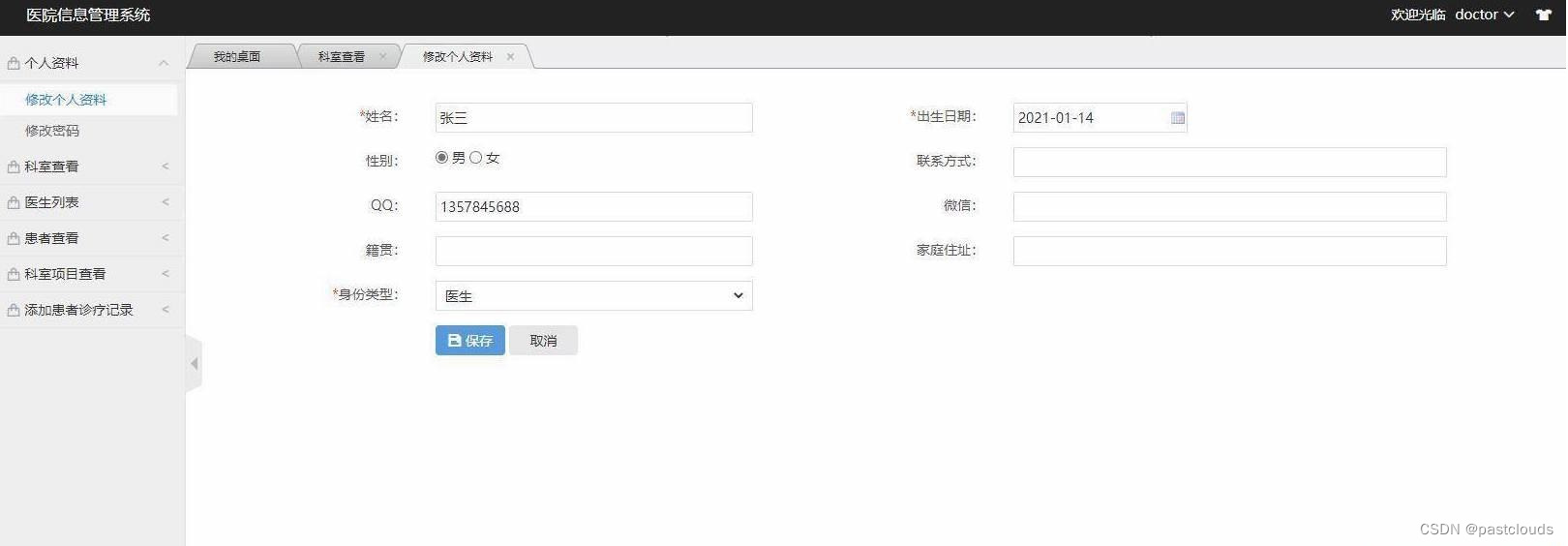The image size is (1568, 546).
Task: Click the 取消 button
Action: pos(543,340)
